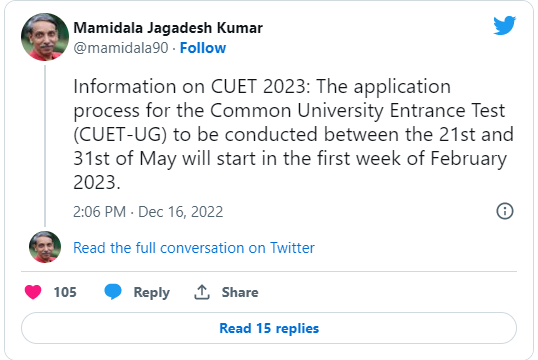Open the large profile photo of the author
Image resolution: width=538 pixels, height=360 pixels.
(45, 37)
